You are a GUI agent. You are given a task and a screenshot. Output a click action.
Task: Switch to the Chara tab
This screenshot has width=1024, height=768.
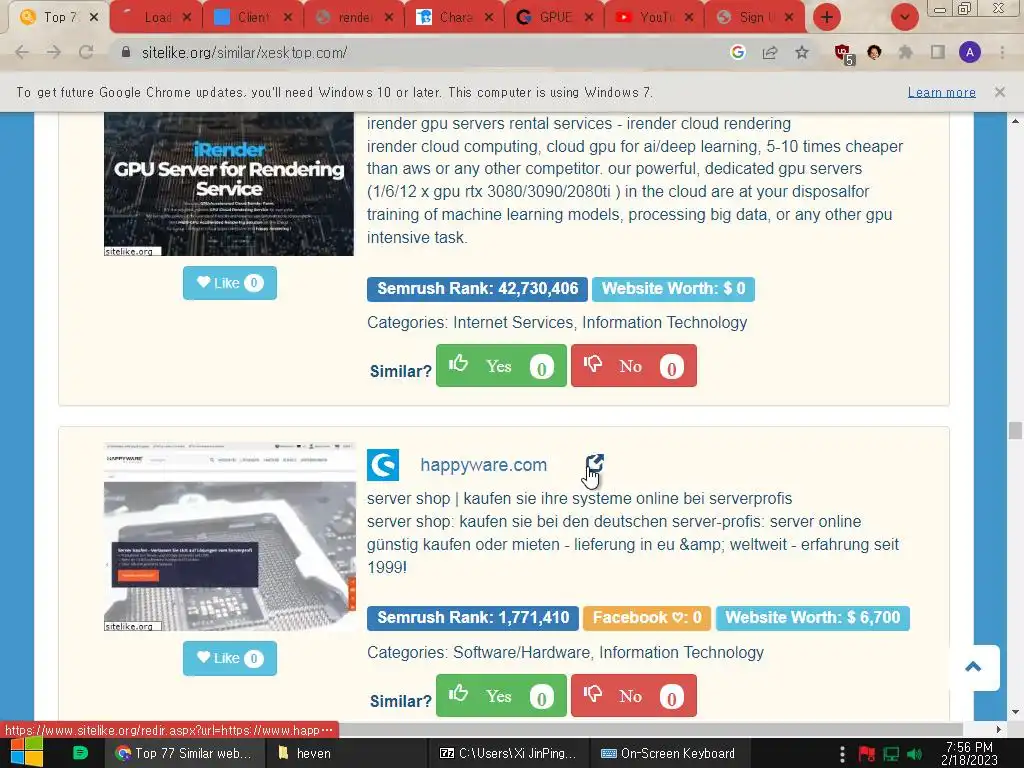tap(453, 18)
